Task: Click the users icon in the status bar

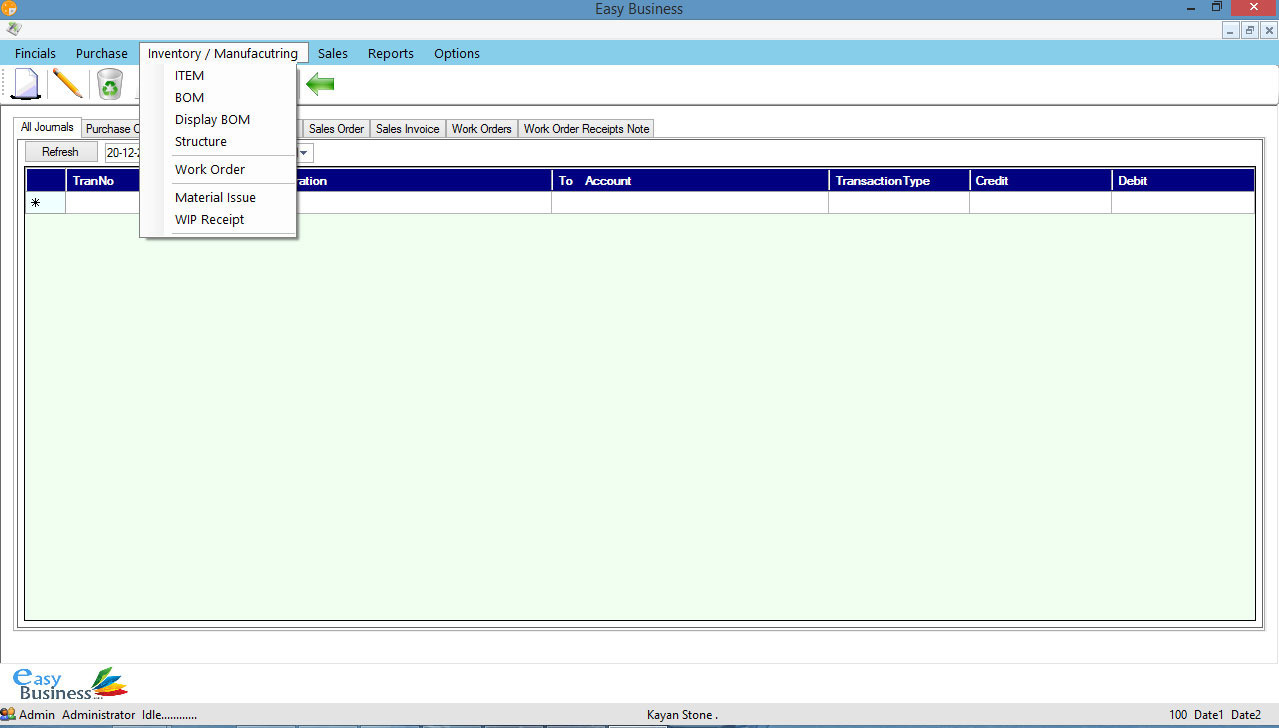Action: [8, 714]
